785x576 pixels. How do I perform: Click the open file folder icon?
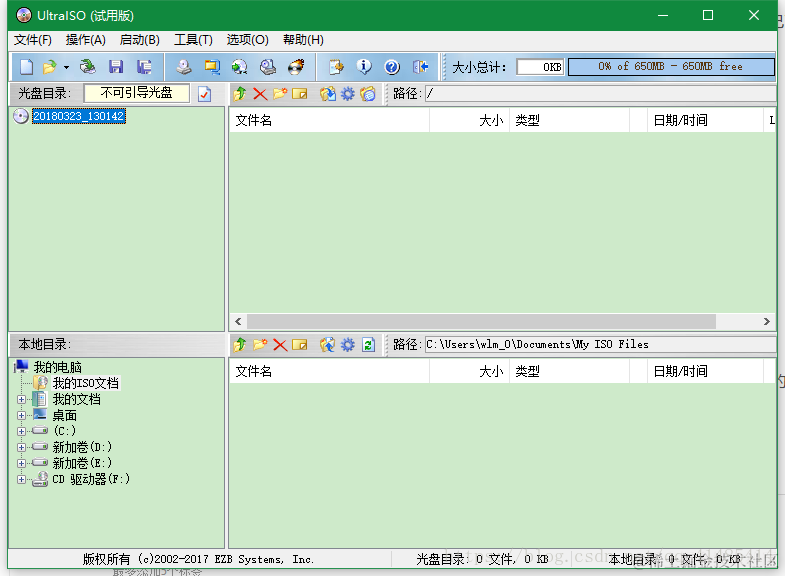50,67
